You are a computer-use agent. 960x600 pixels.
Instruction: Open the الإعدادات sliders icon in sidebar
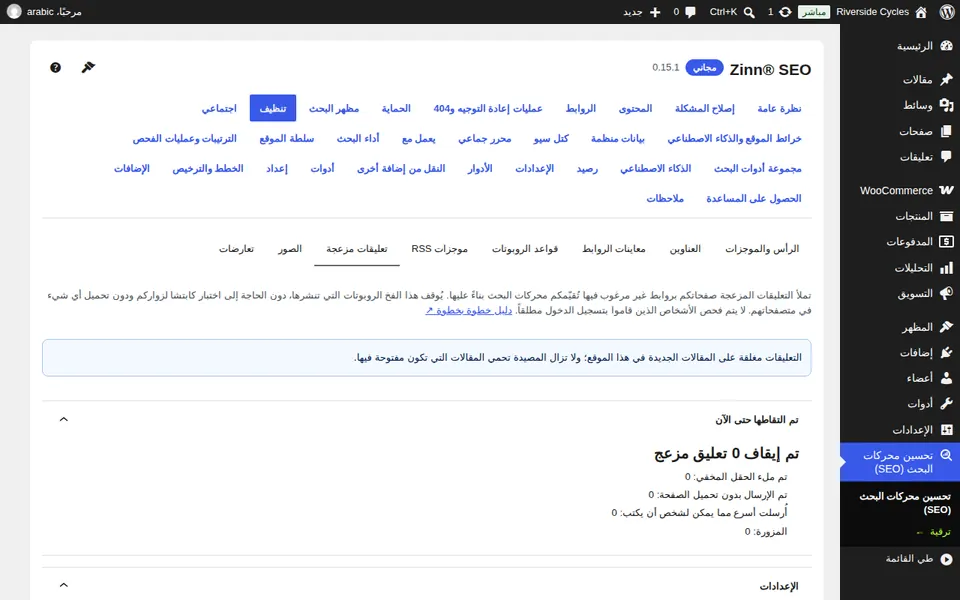(x=947, y=430)
